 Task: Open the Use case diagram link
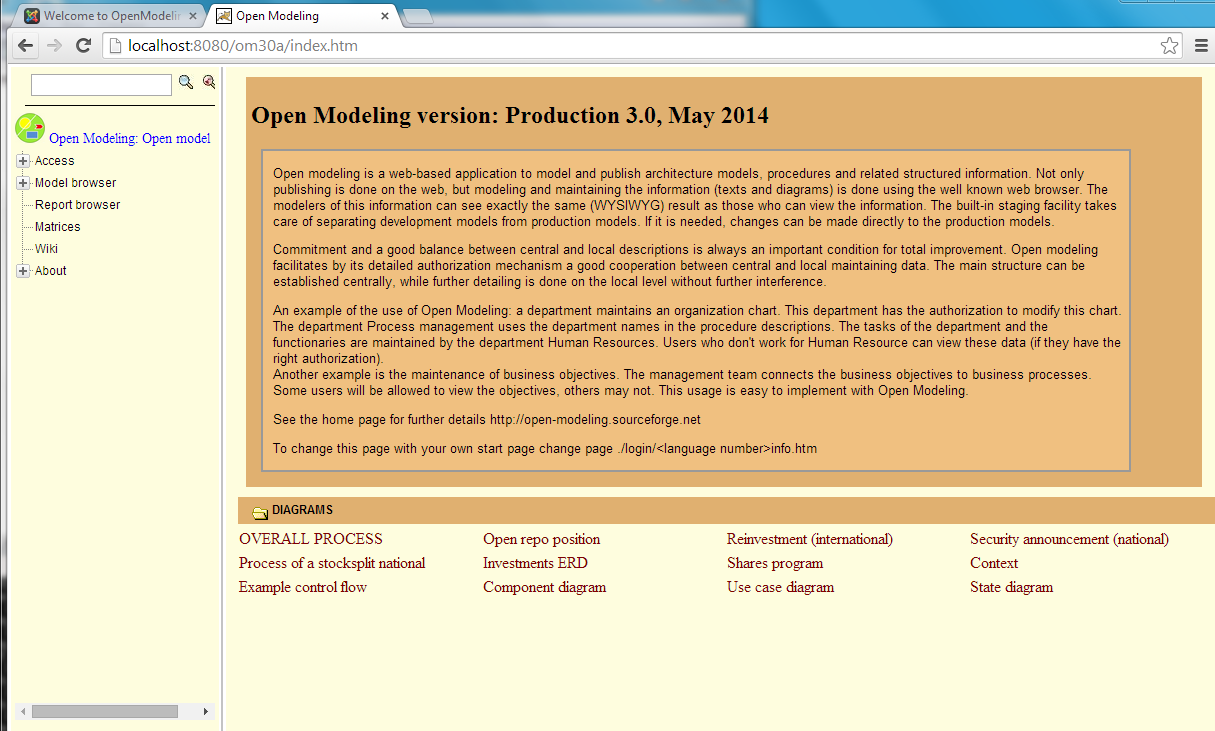click(780, 587)
